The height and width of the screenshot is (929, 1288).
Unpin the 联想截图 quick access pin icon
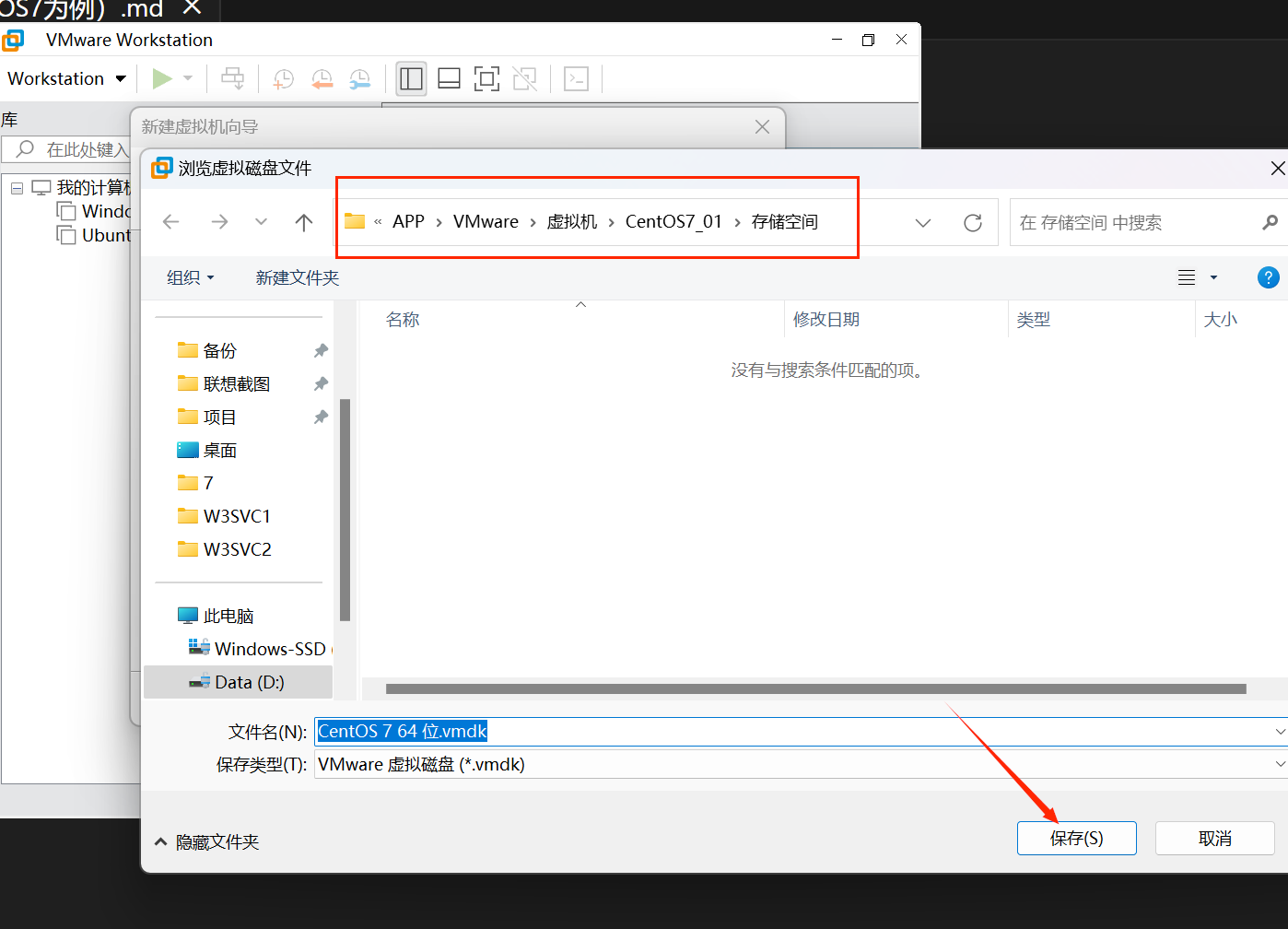pyautogui.click(x=321, y=383)
